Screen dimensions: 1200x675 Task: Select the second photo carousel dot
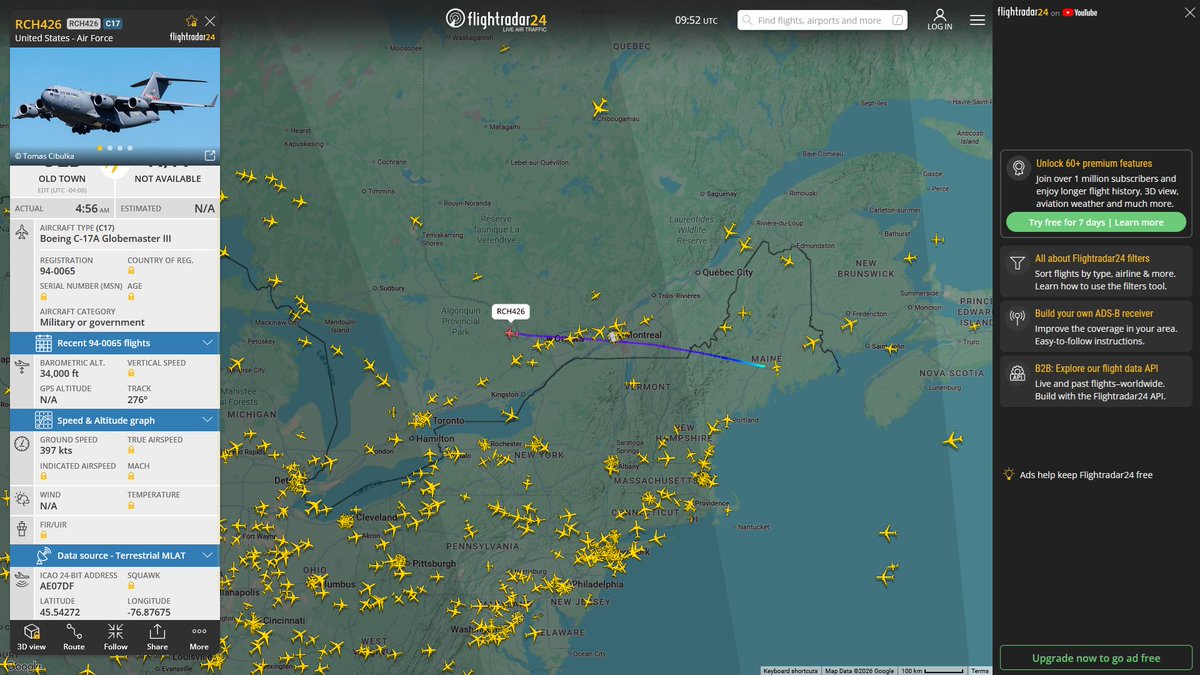(x=109, y=148)
